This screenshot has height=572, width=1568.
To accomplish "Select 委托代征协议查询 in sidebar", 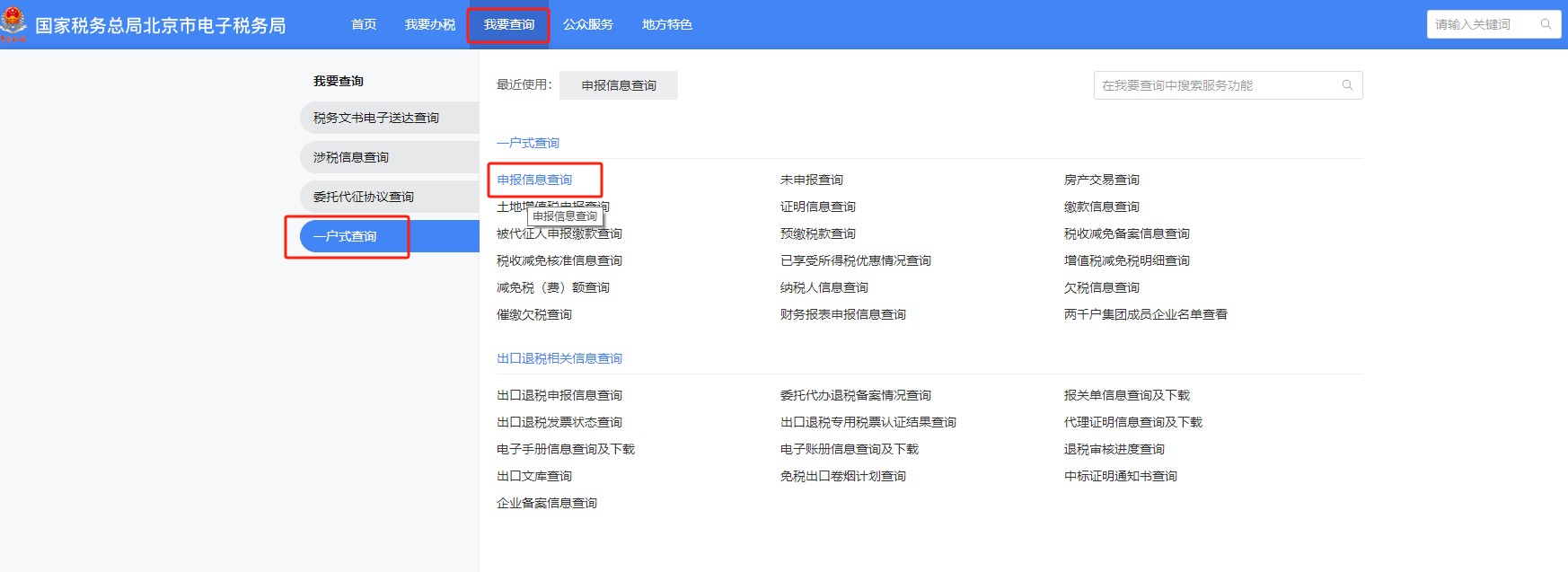I will coord(390,197).
